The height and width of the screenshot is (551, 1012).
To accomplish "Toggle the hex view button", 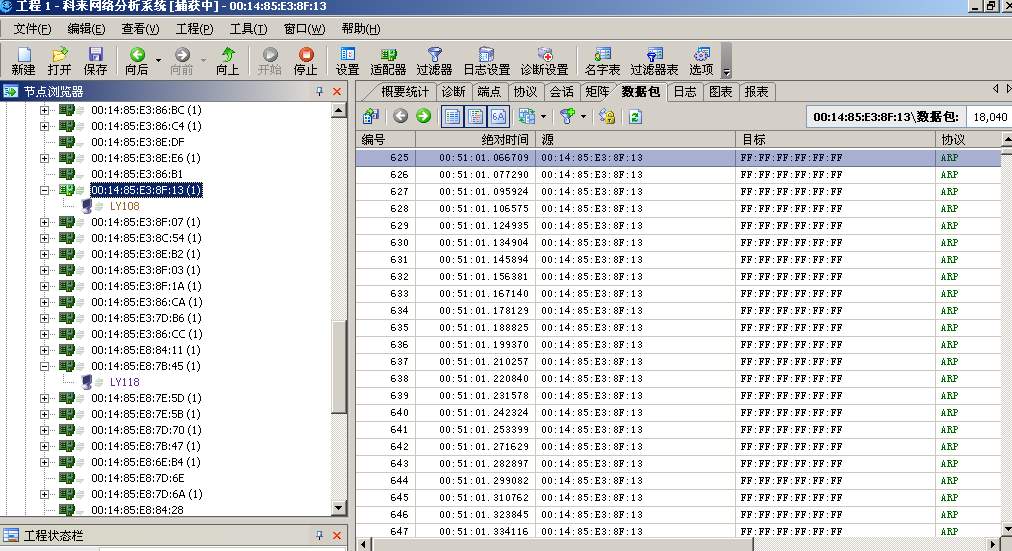I will tap(498, 116).
